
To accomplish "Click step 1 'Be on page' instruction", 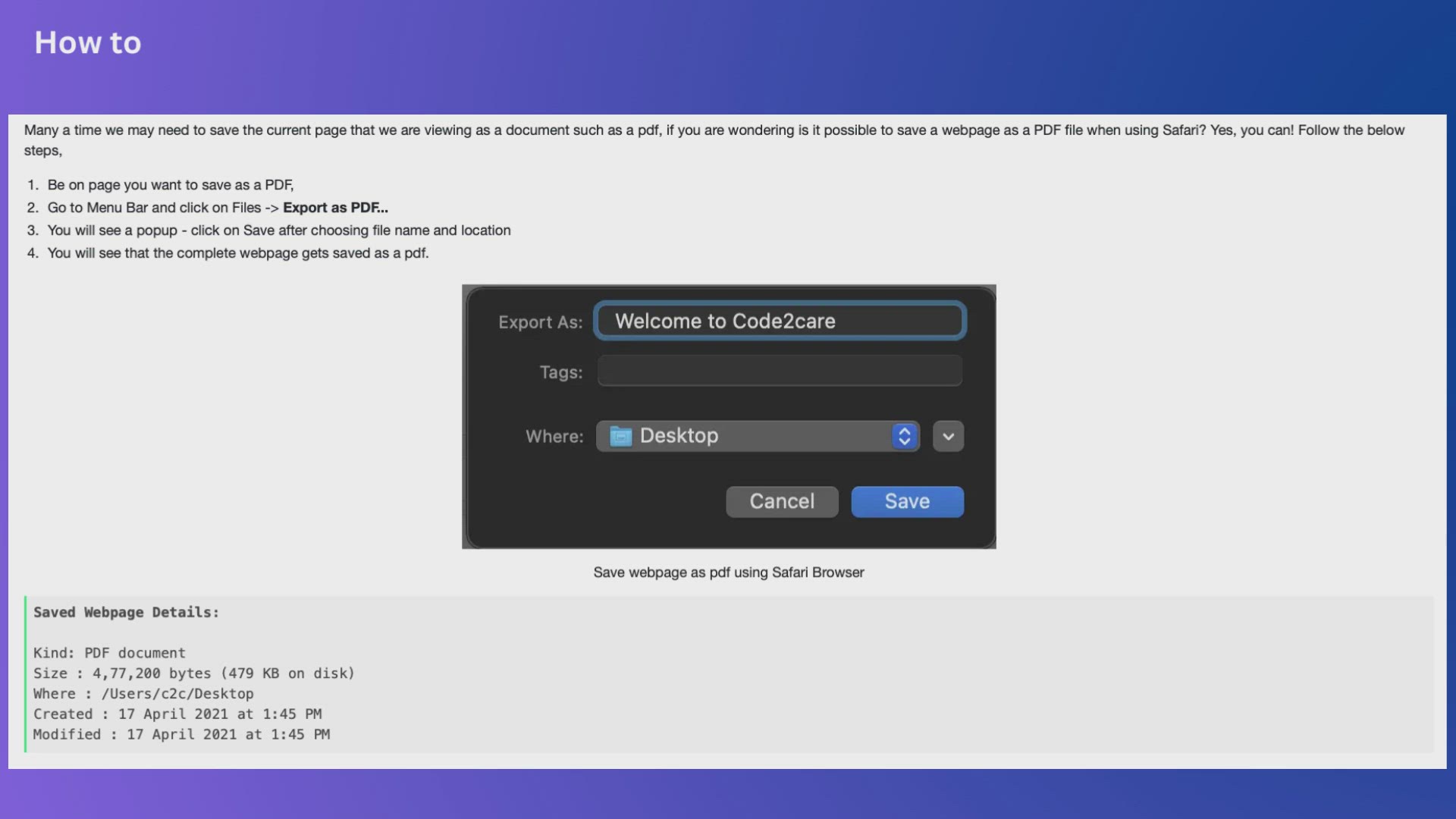I will pyautogui.click(x=170, y=185).
